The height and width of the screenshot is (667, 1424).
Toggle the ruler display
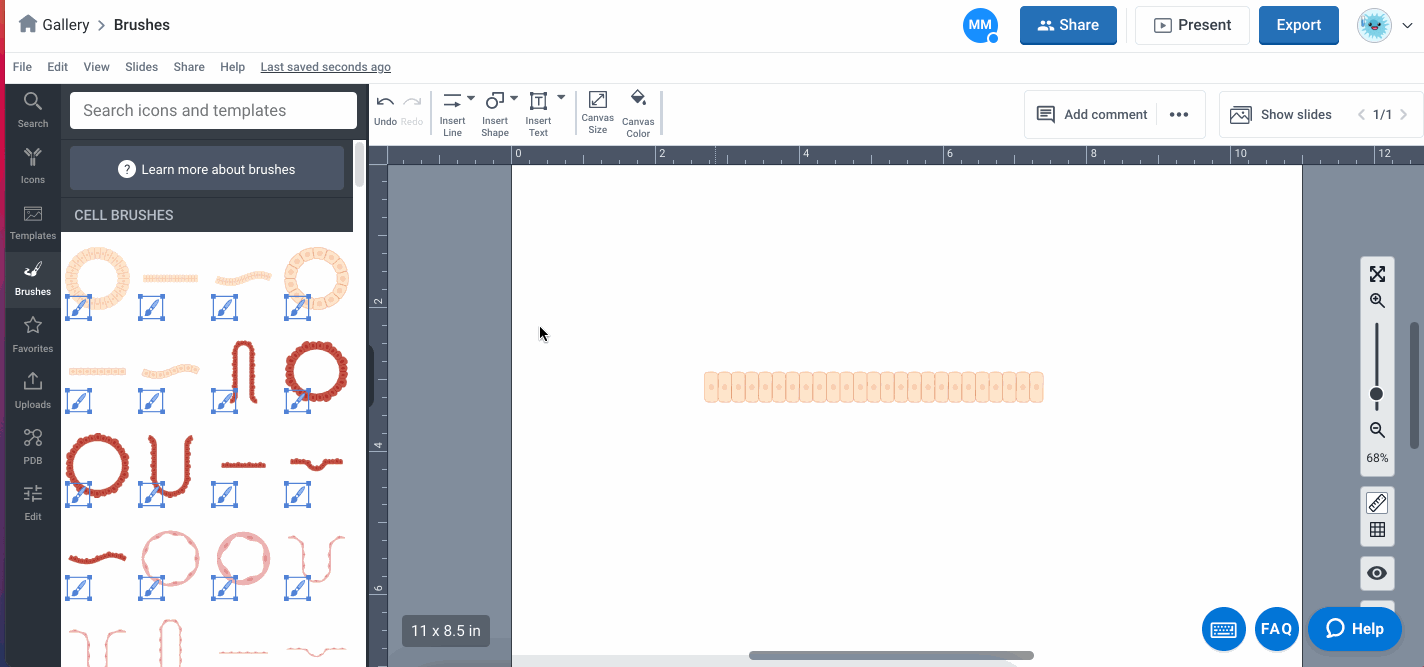click(x=1377, y=503)
